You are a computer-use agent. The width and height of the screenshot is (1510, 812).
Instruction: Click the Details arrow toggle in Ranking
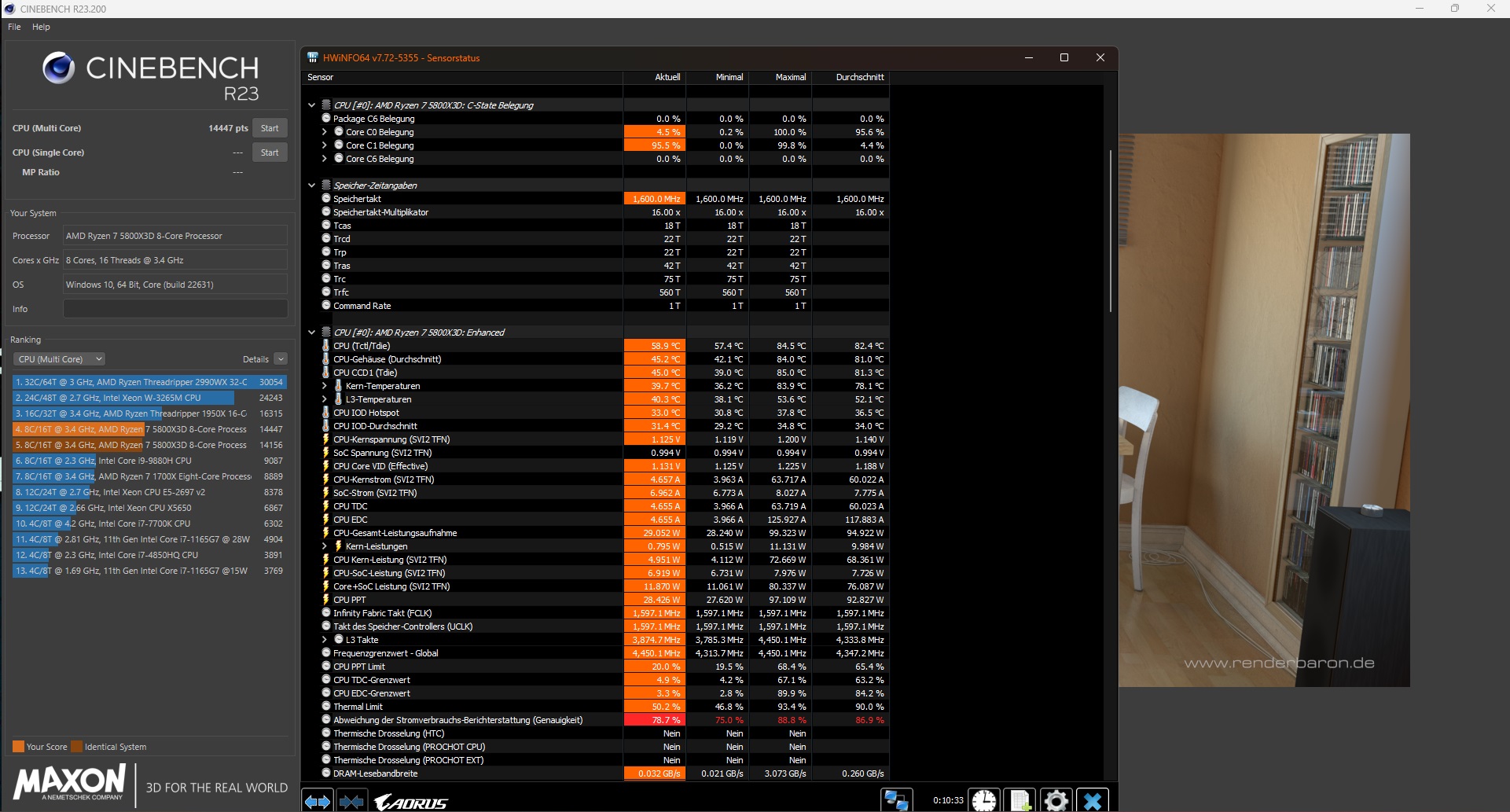(281, 359)
